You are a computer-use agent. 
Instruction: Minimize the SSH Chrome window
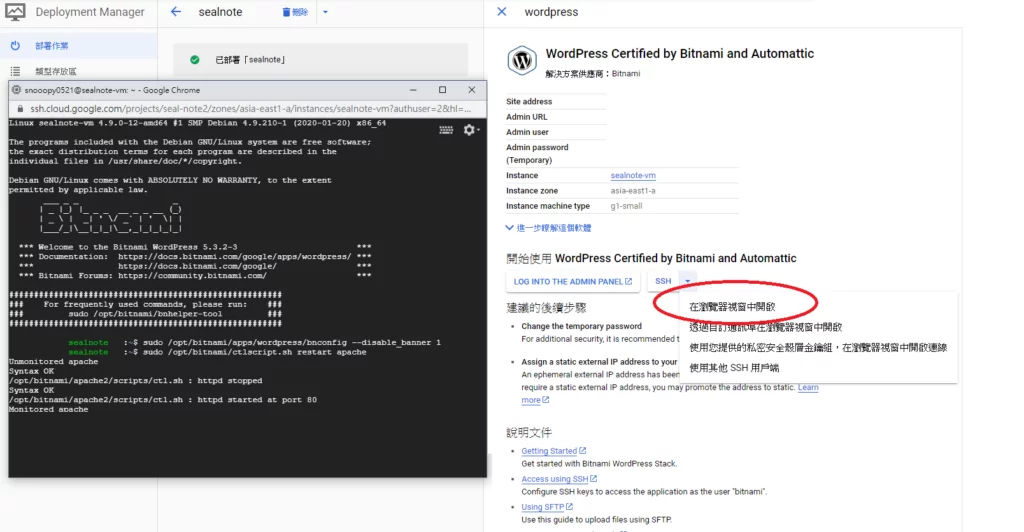tap(413, 90)
